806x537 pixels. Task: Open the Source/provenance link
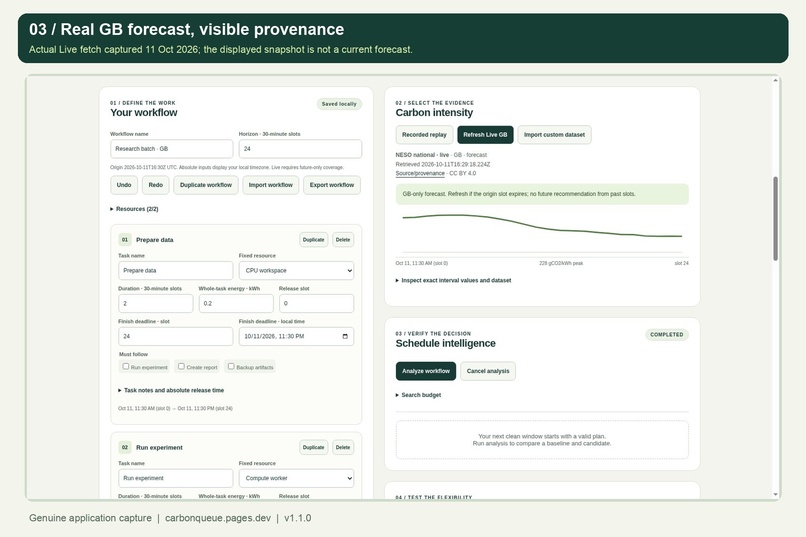tap(420, 174)
